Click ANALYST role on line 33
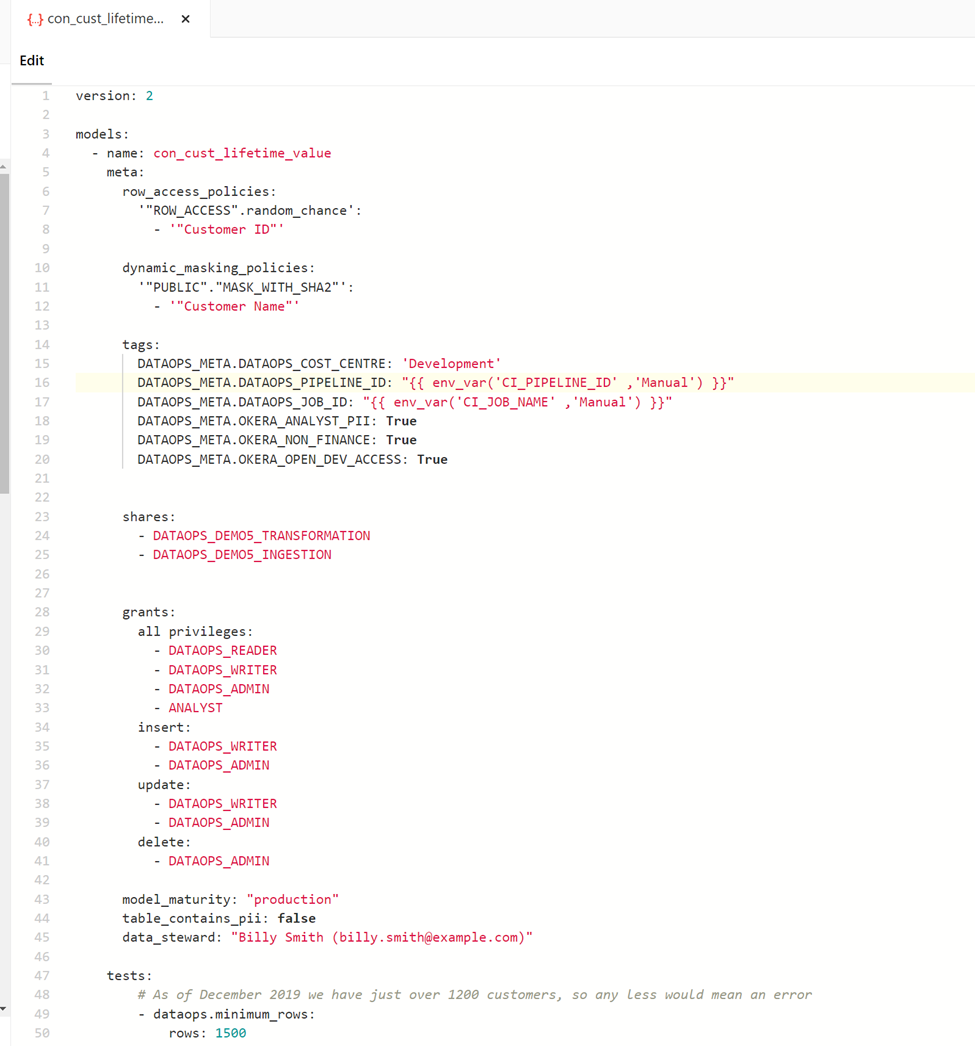This screenshot has height=1046, width=975. click(x=195, y=708)
